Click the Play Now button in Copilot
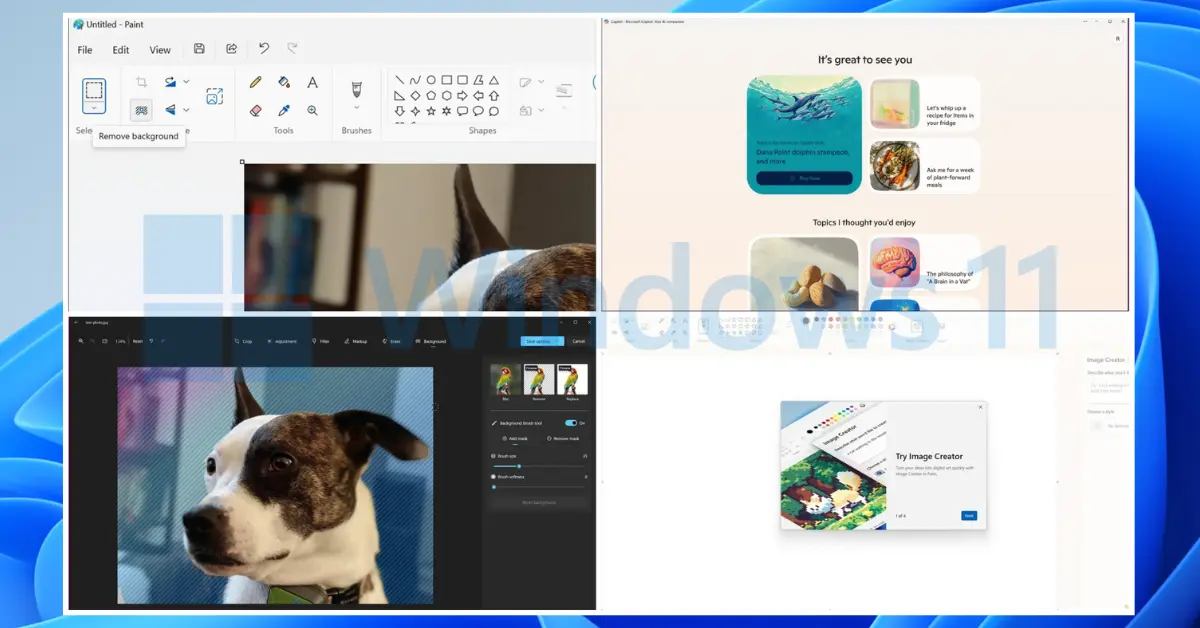 (804, 178)
